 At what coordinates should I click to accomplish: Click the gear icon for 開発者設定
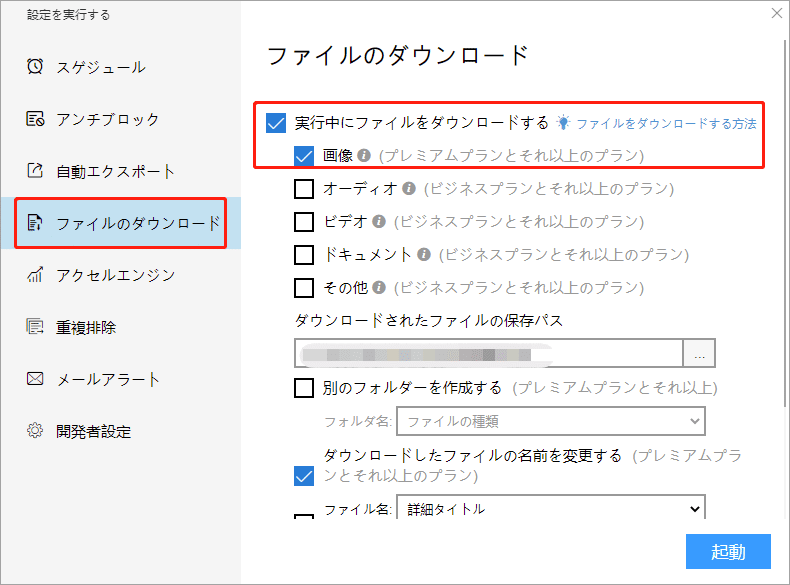[35, 431]
